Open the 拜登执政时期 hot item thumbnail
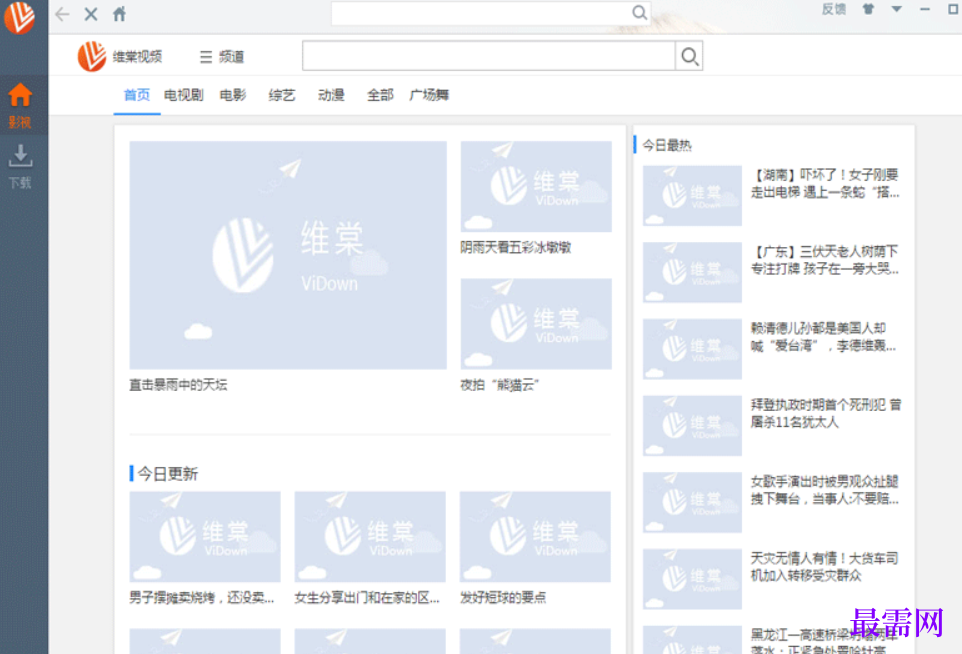The height and width of the screenshot is (654, 962). pos(692,426)
